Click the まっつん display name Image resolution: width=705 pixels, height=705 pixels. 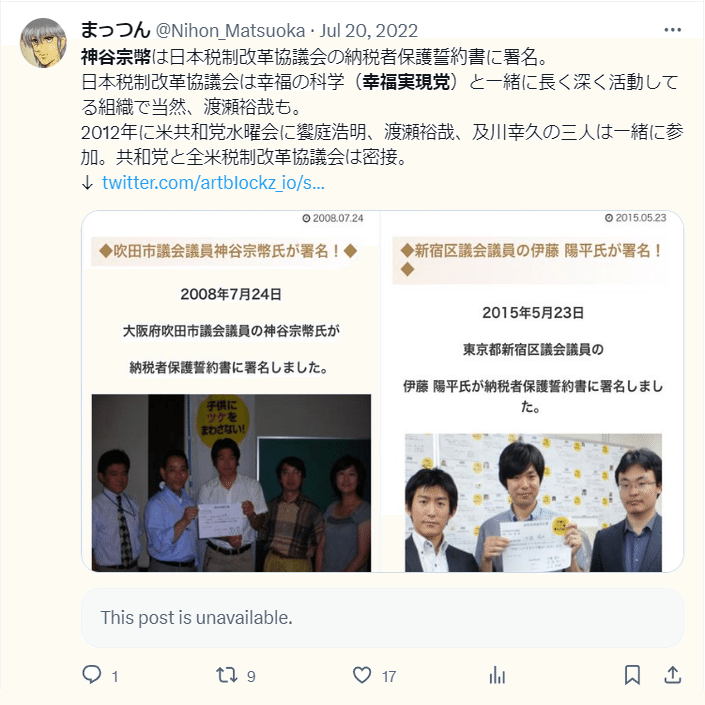click(116, 30)
